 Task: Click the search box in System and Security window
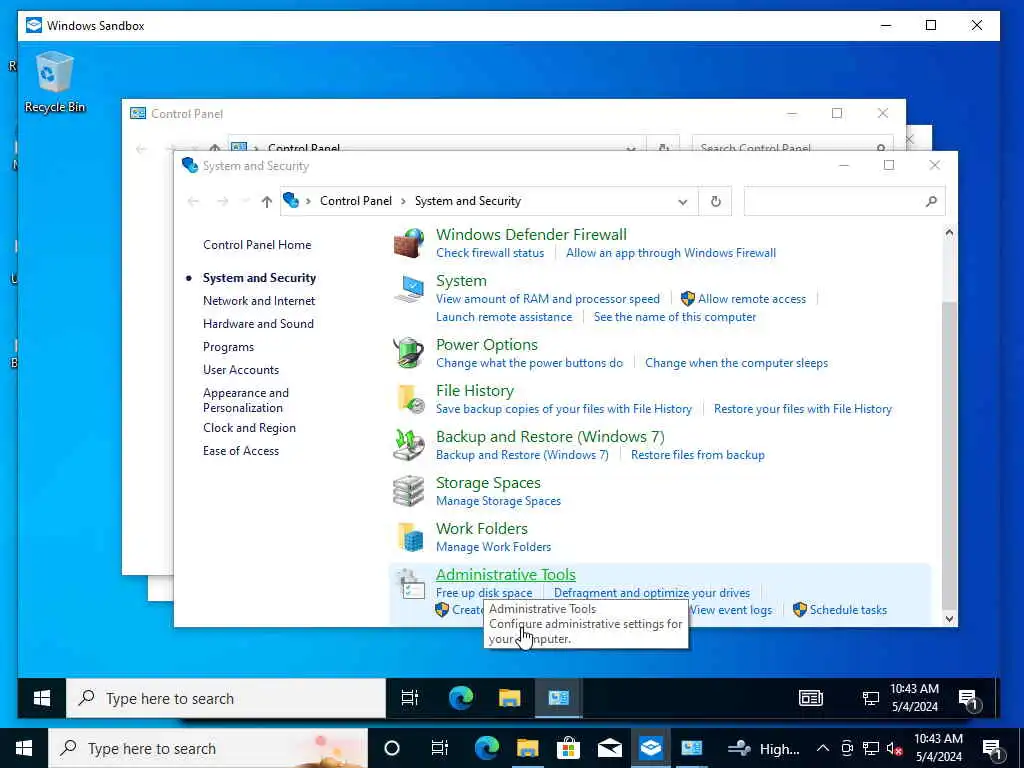(844, 201)
